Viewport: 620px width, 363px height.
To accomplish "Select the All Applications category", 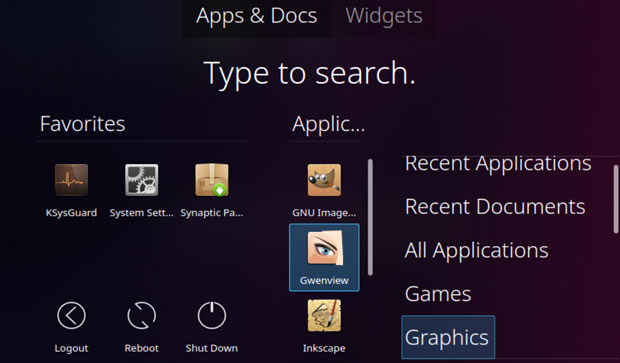I will pos(476,250).
